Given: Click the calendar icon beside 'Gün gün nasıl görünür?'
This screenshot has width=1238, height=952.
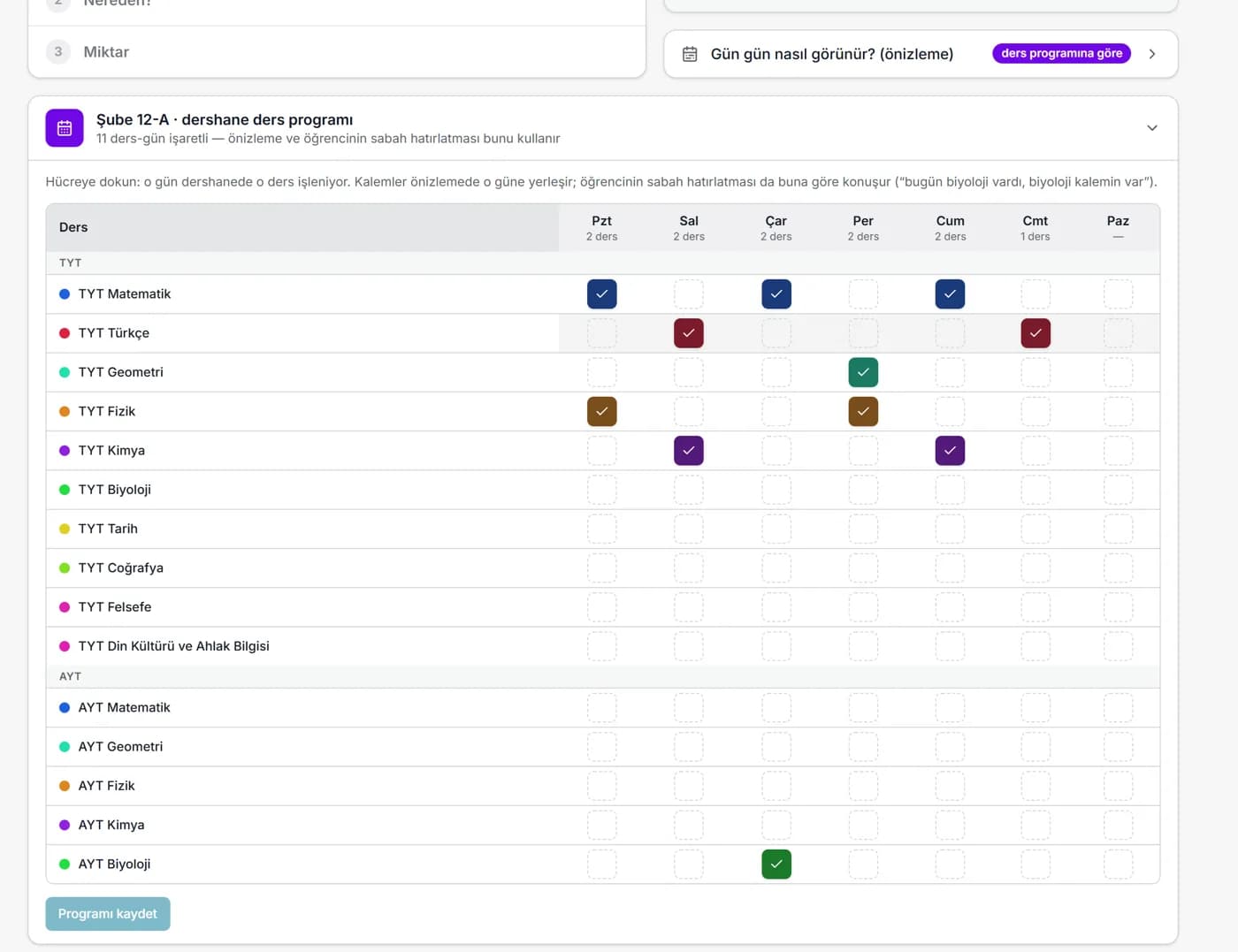Looking at the screenshot, I should [x=690, y=54].
